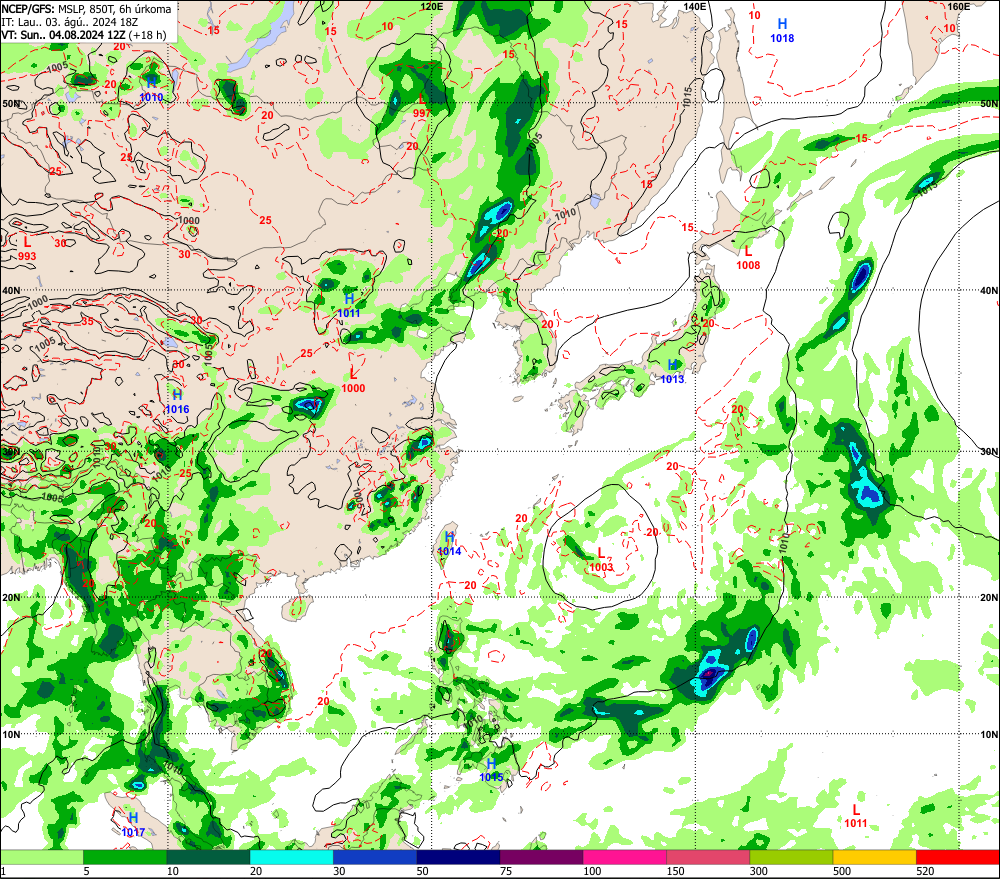Click the low-pressure marker 'L 1000' over China
This screenshot has width=1000, height=879.
[x=353, y=381]
